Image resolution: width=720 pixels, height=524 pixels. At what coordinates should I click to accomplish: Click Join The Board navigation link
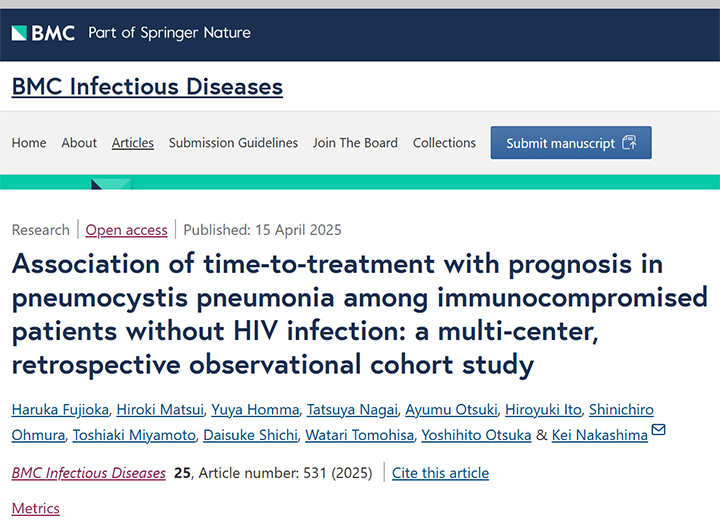click(x=355, y=143)
